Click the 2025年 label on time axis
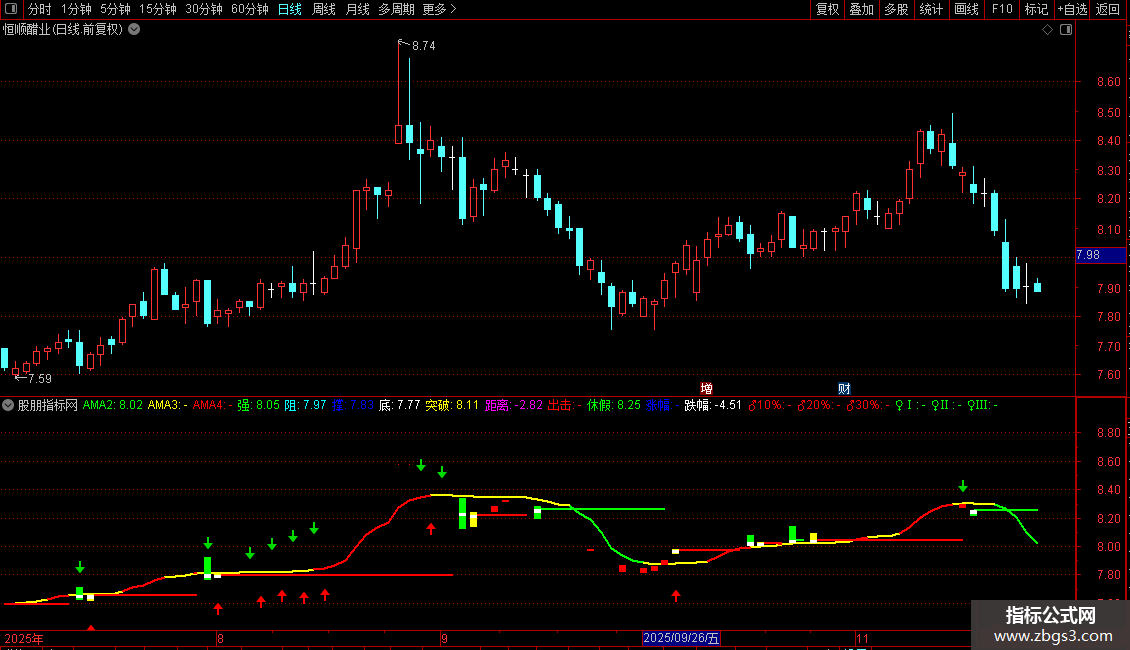 coord(24,638)
